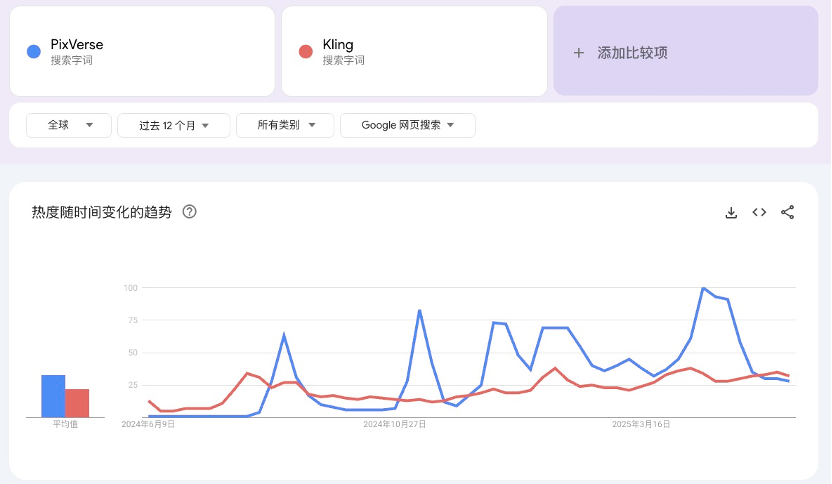Click the blue PixVerse color dot
The height and width of the screenshot is (484, 832).
(x=34, y=51)
